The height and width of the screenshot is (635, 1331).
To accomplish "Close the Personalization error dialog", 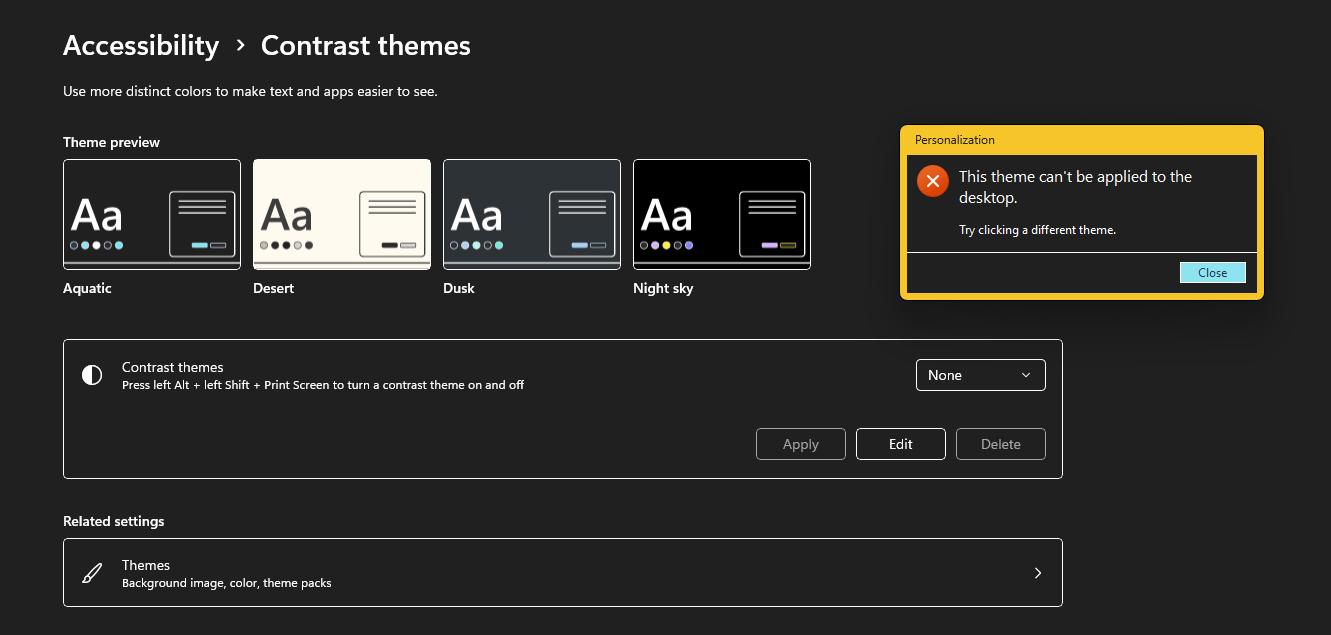I will 1213,273.
